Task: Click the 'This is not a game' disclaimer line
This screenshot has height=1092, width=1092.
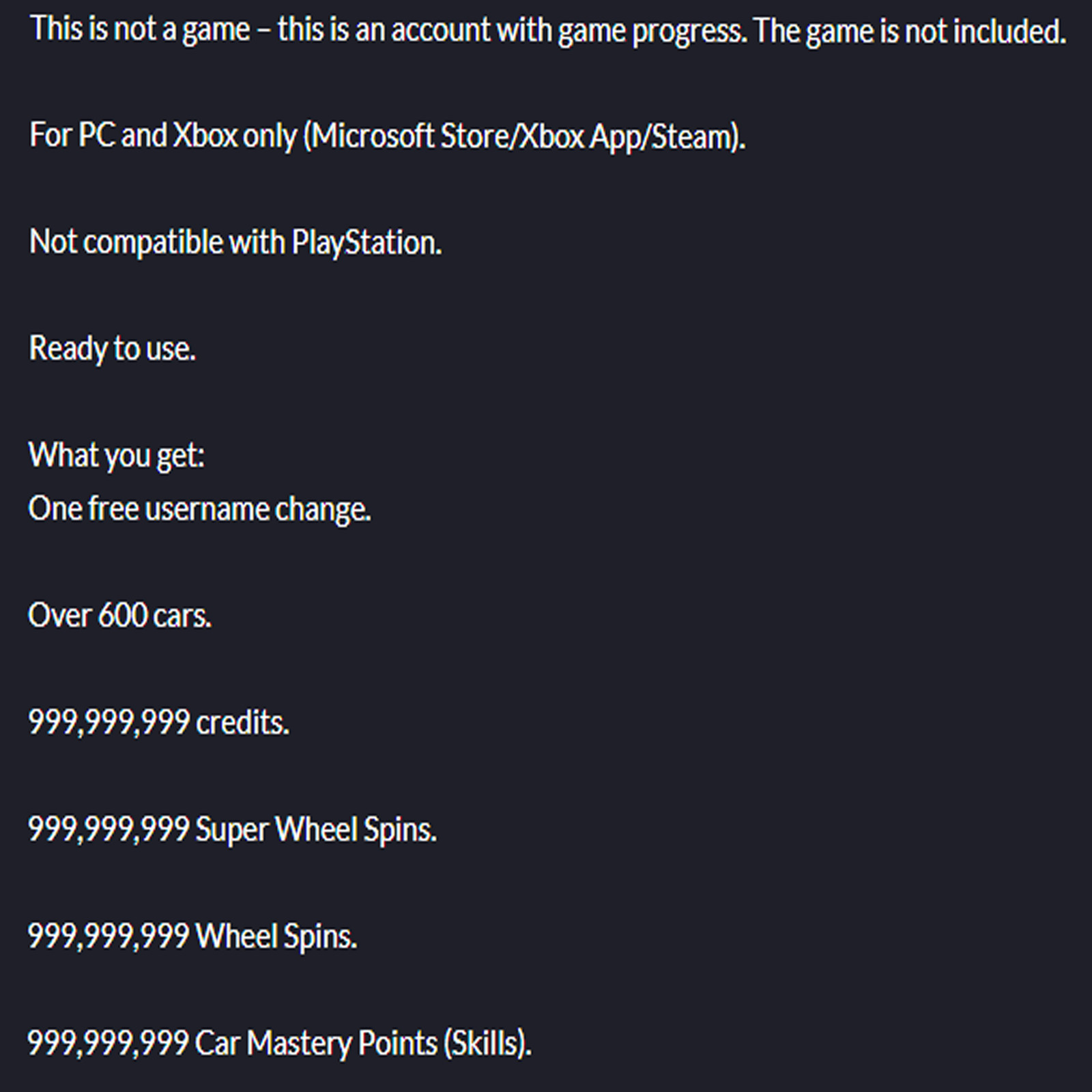Action: click(x=548, y=31)
